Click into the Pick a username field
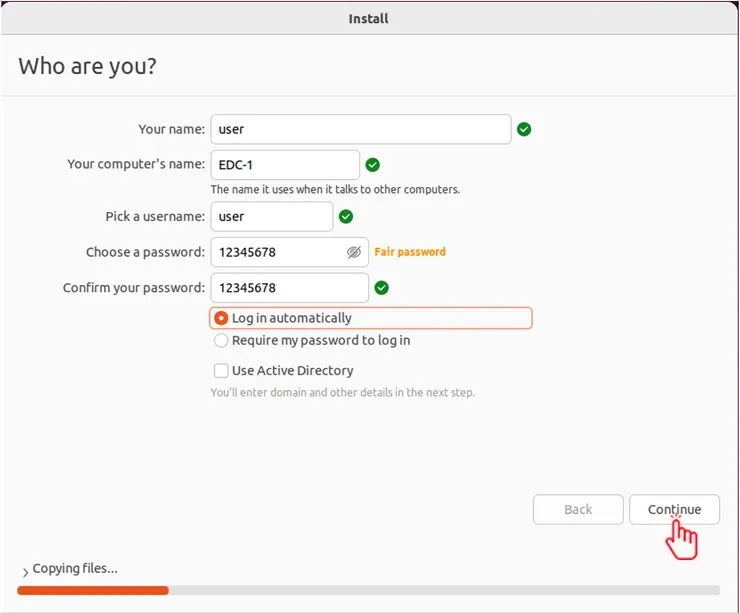 [x=271, y=216]
